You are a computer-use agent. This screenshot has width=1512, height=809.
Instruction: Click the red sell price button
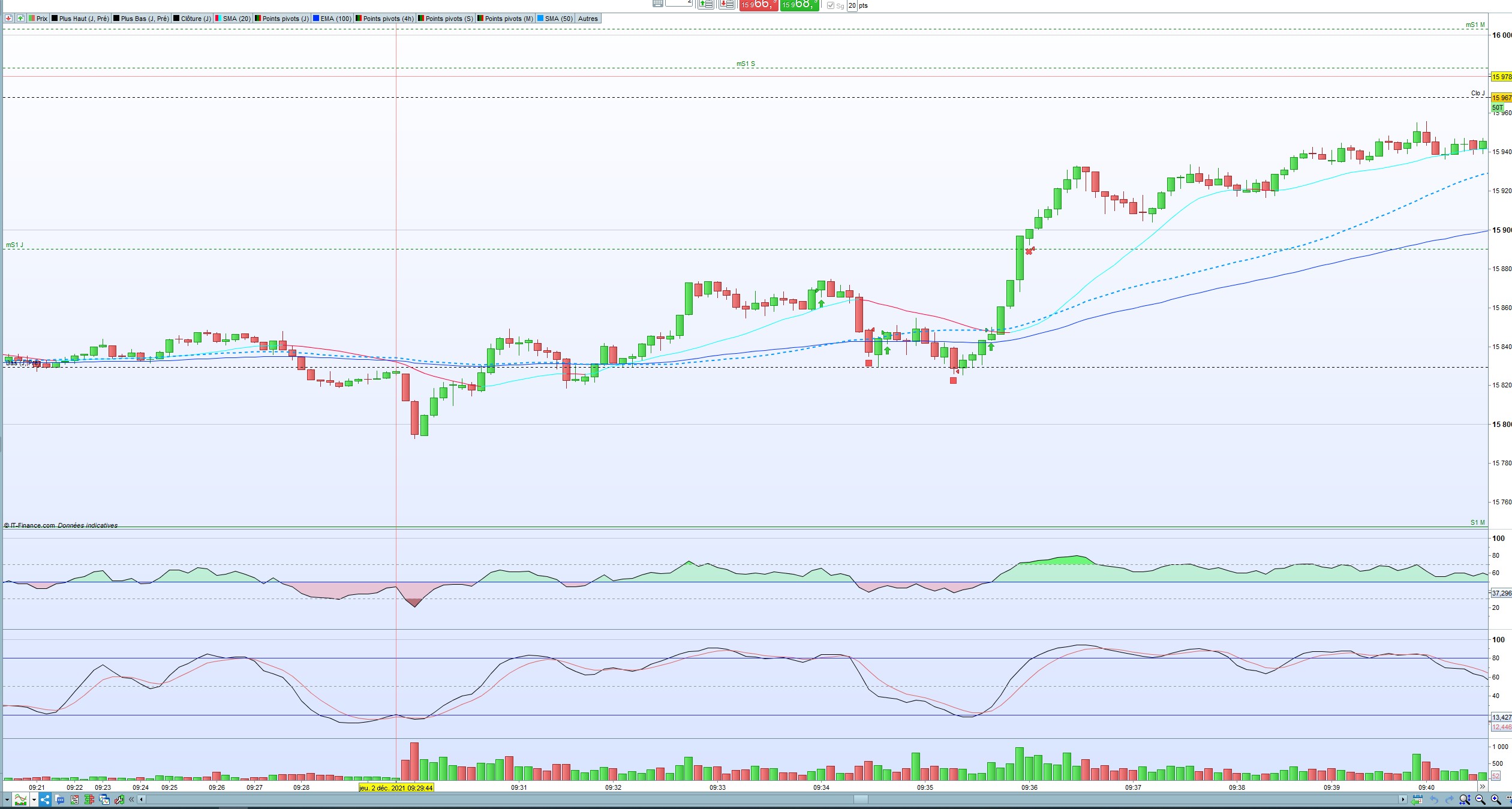(x=758, y=5)
